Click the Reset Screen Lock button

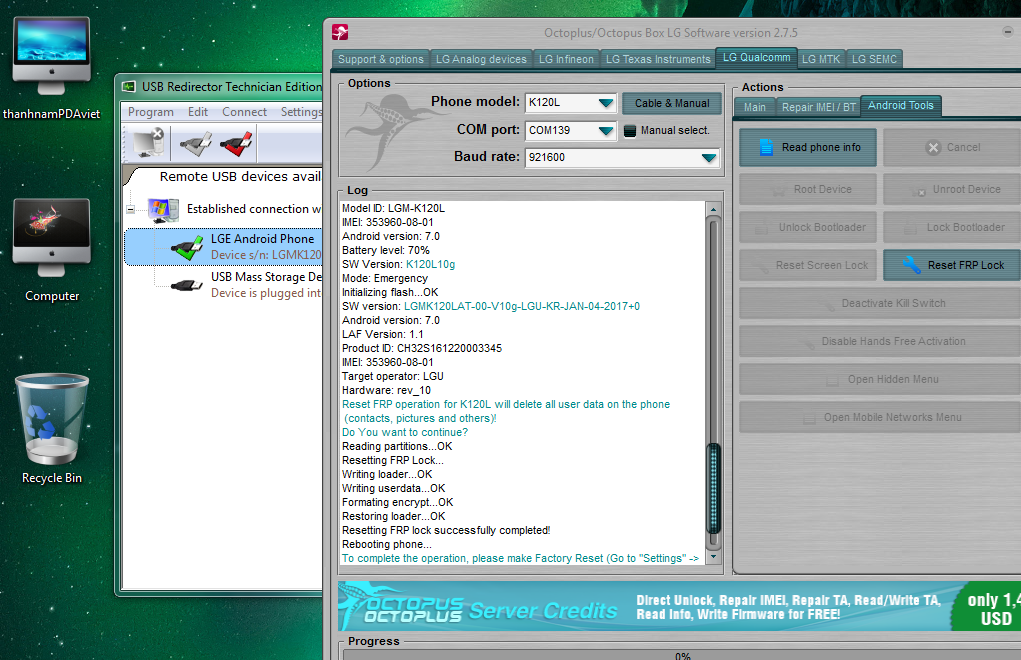807,265
